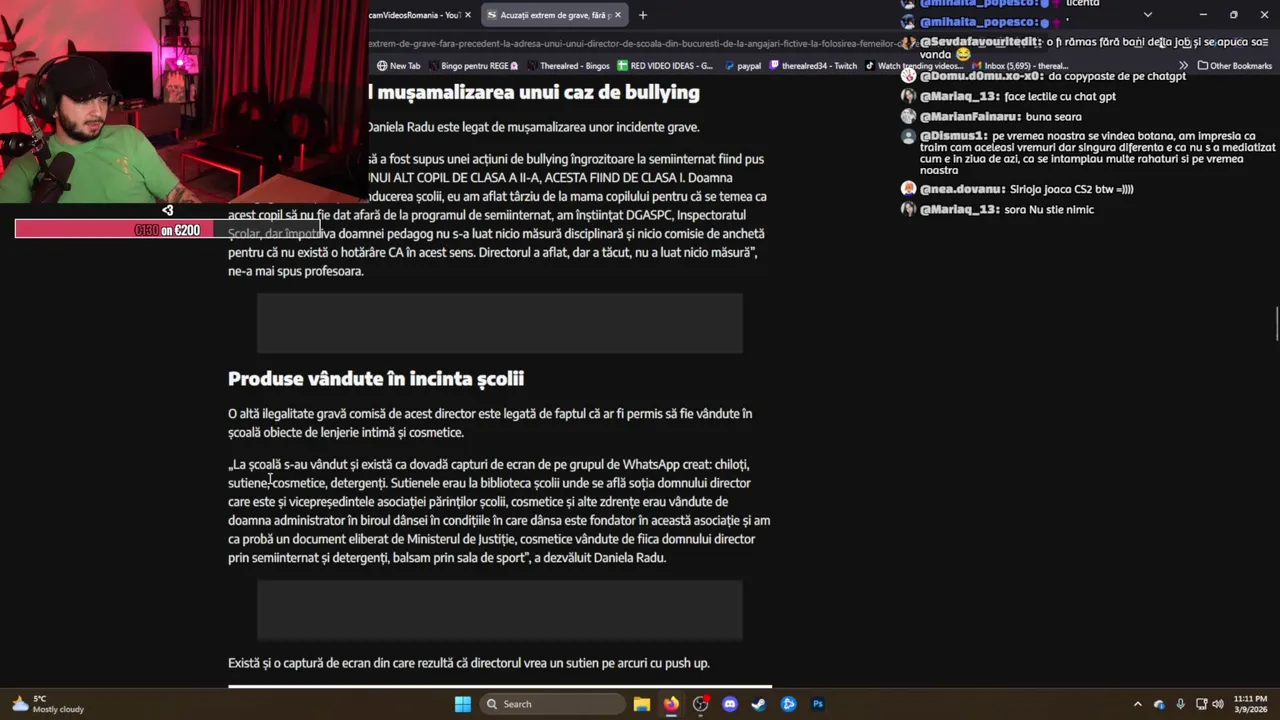The image size is (1280, 720).
Task: Switch to camVideosRomania YouTube tab
Action: coord(414,15)
